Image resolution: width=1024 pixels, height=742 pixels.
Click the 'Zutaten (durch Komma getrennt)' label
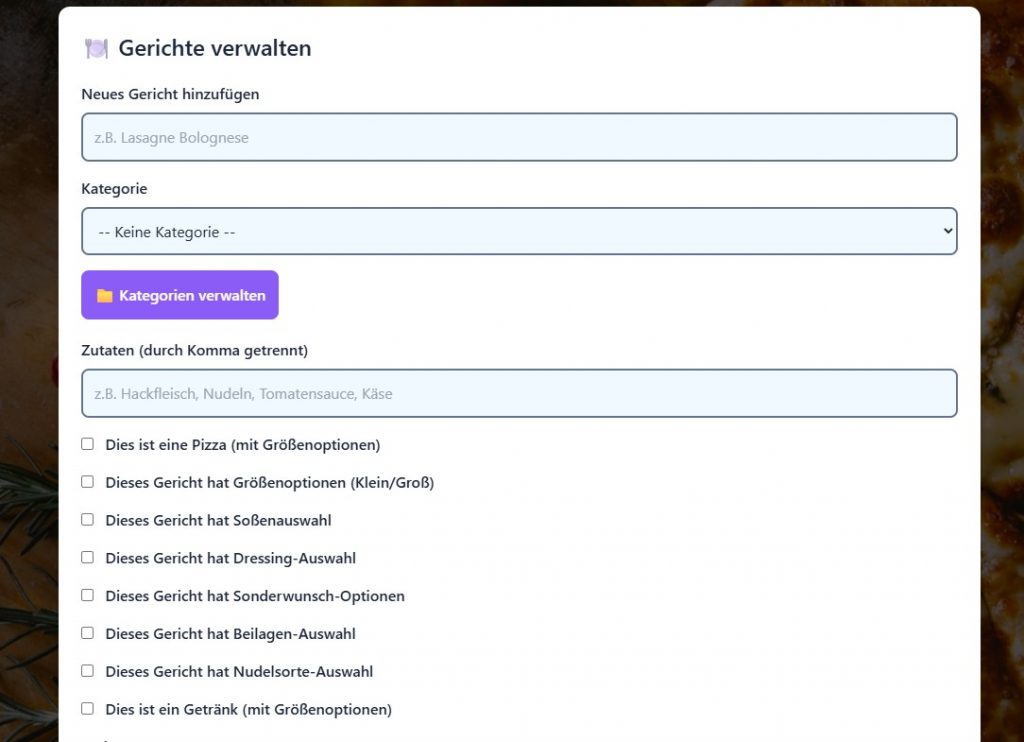click(194, 350)
